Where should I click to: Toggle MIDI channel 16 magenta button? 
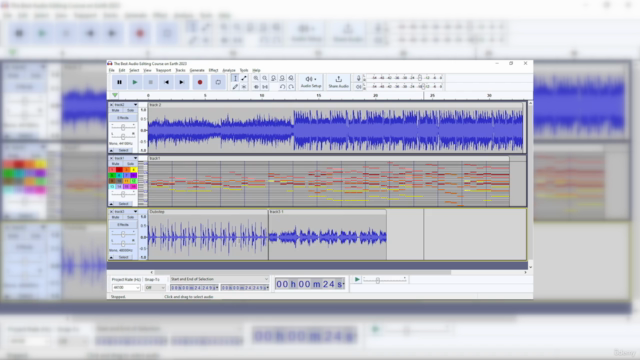click(133, 187)
